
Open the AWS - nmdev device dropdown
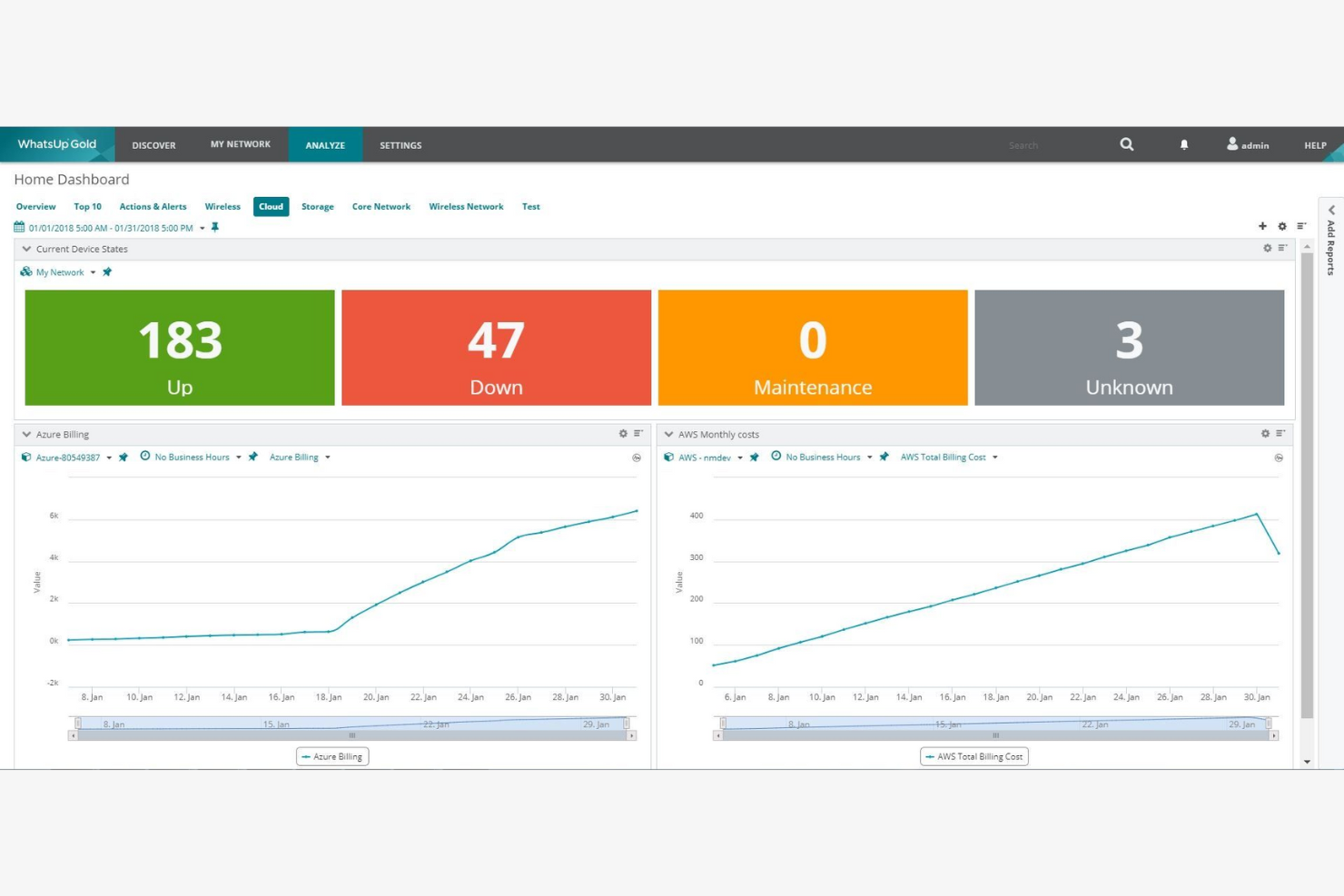click(739, 458)
